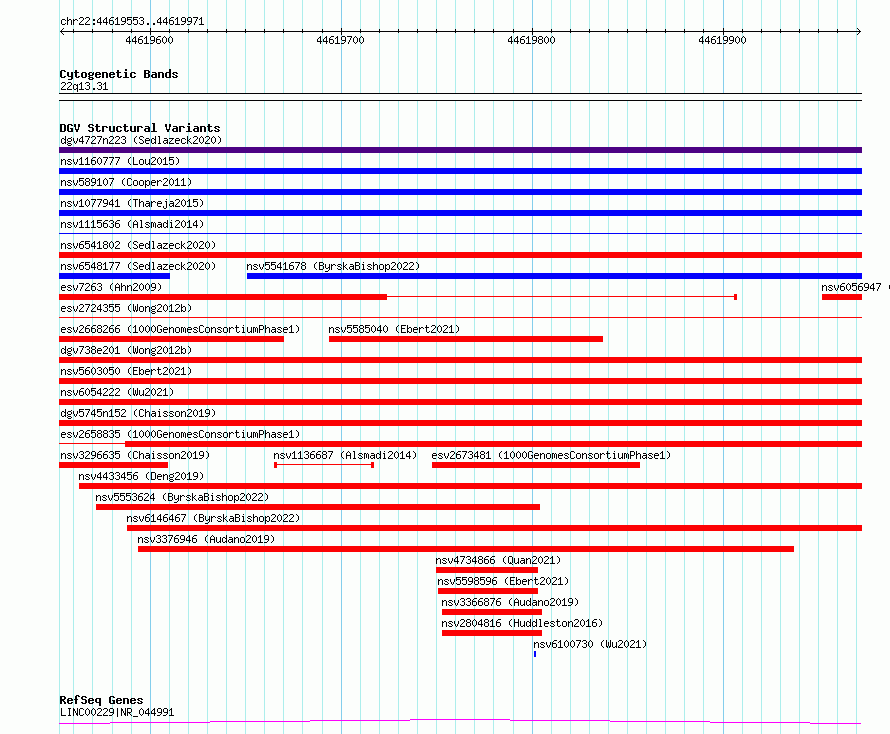The width and height of the screenshot is (890, 734).
Task: Click the red bar under nsv3296635
Action: 114,465
